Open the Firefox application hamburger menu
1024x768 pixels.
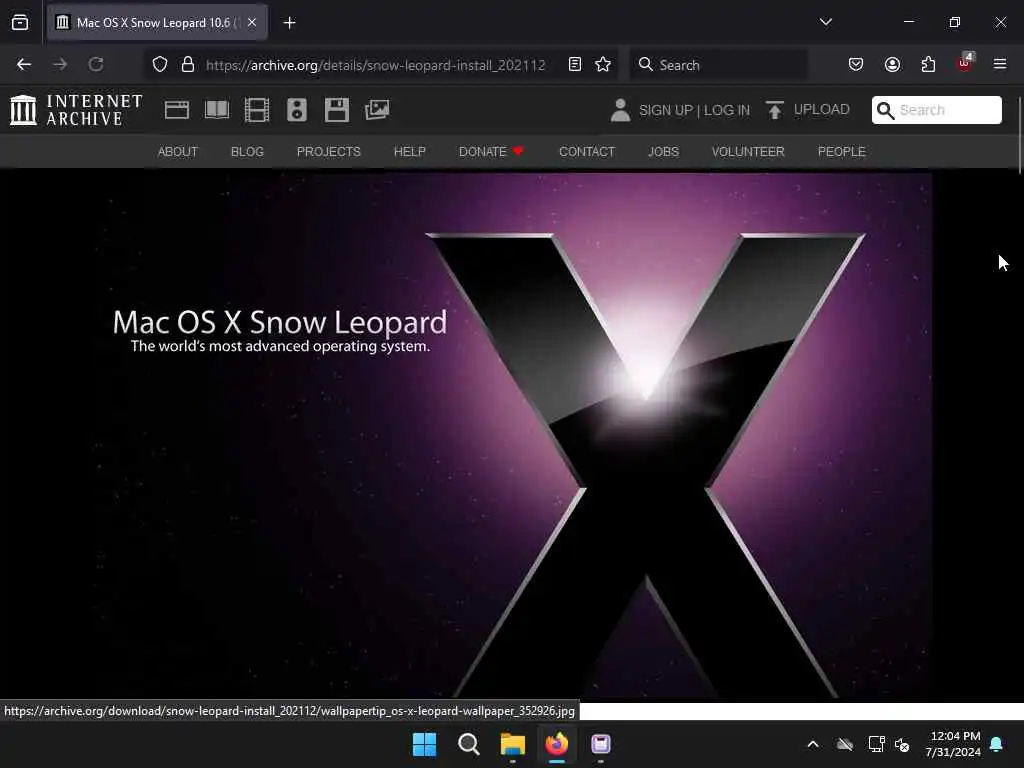(1000, 64)
